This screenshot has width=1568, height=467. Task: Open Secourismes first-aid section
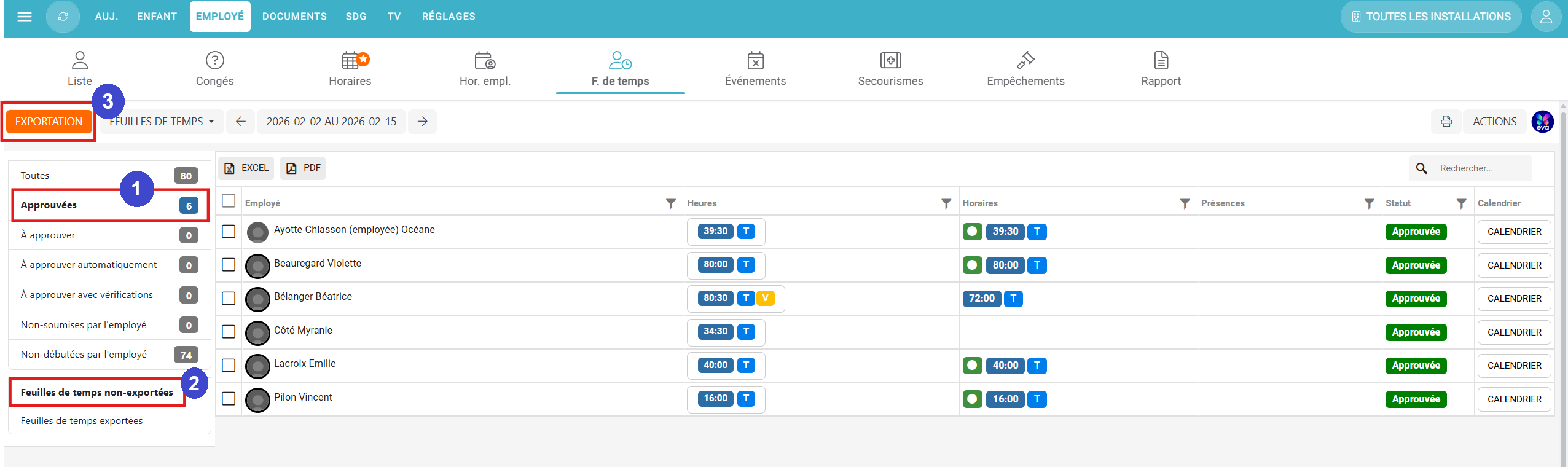(x=890, y=69)
